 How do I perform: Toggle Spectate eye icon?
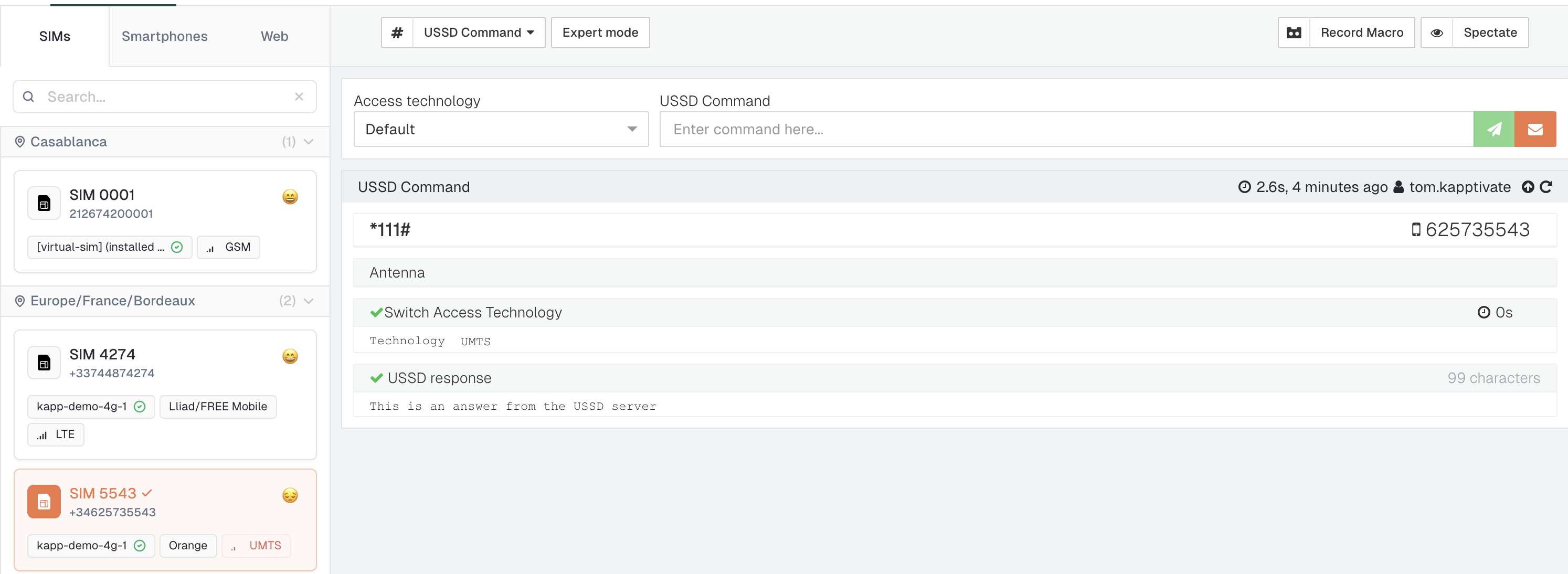[x=1436, y=32]
